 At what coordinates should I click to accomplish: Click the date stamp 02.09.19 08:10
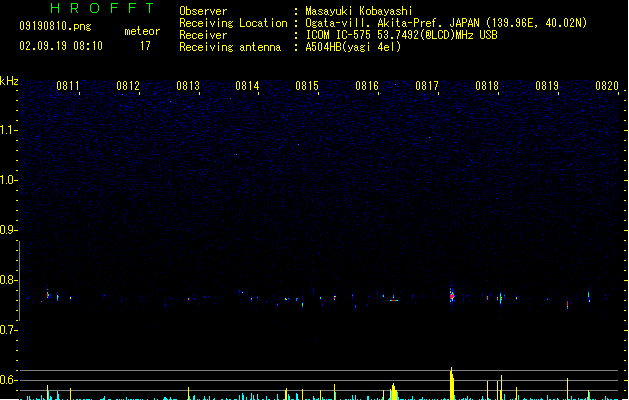61,46
